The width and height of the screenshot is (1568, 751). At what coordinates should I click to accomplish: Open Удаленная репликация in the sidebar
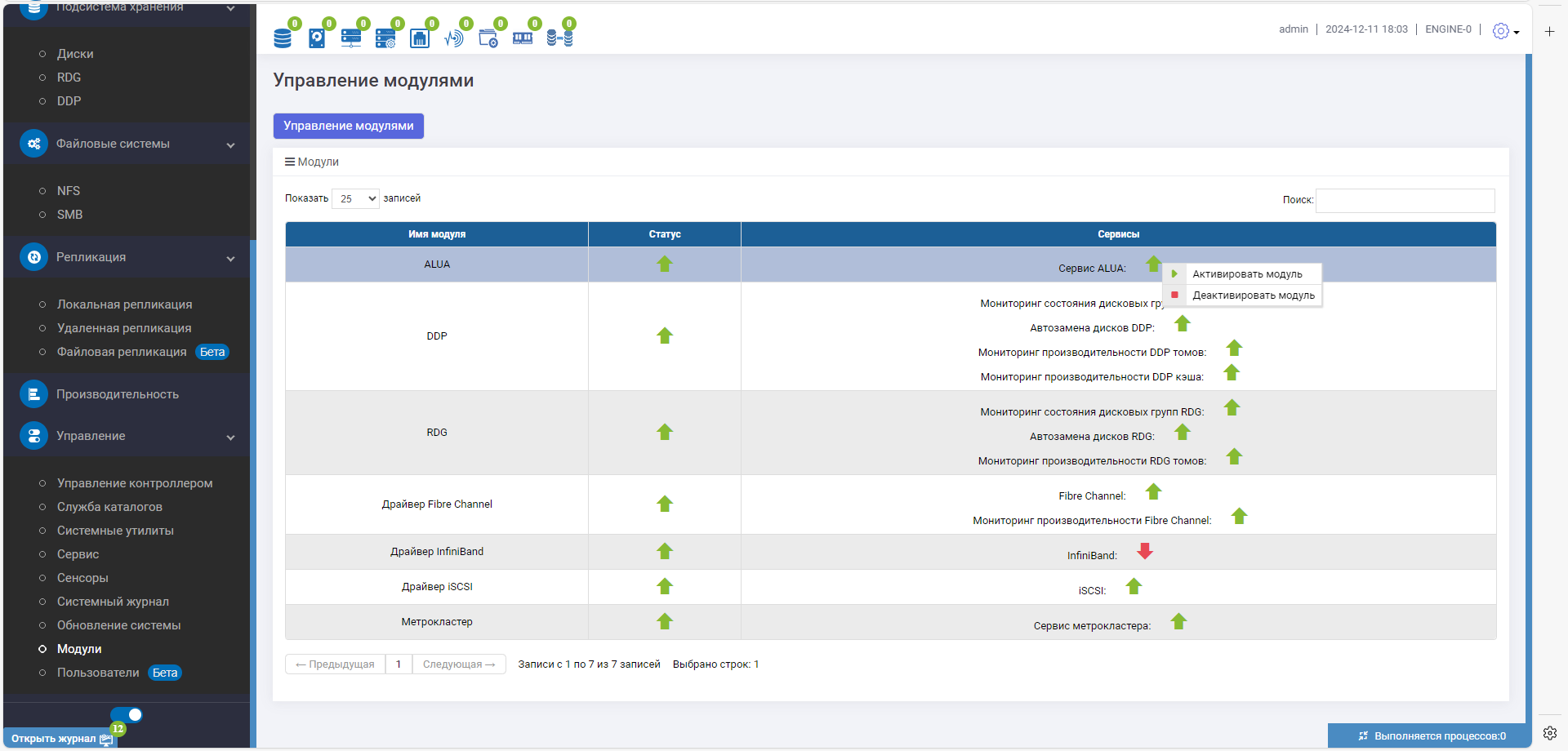coord(124,328)
